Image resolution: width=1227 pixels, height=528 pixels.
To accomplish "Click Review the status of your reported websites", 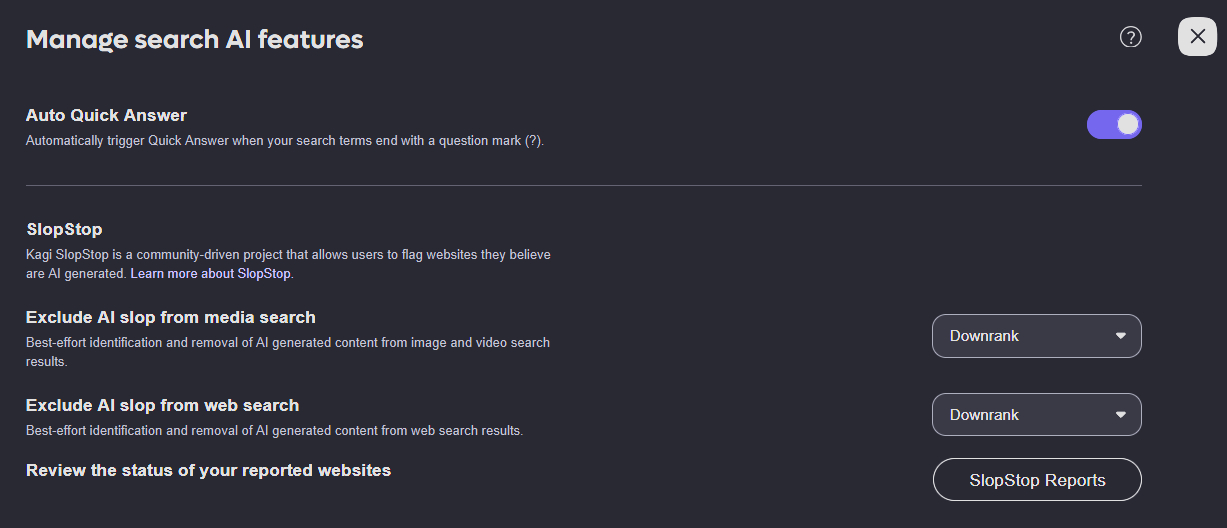I will 208,470.
